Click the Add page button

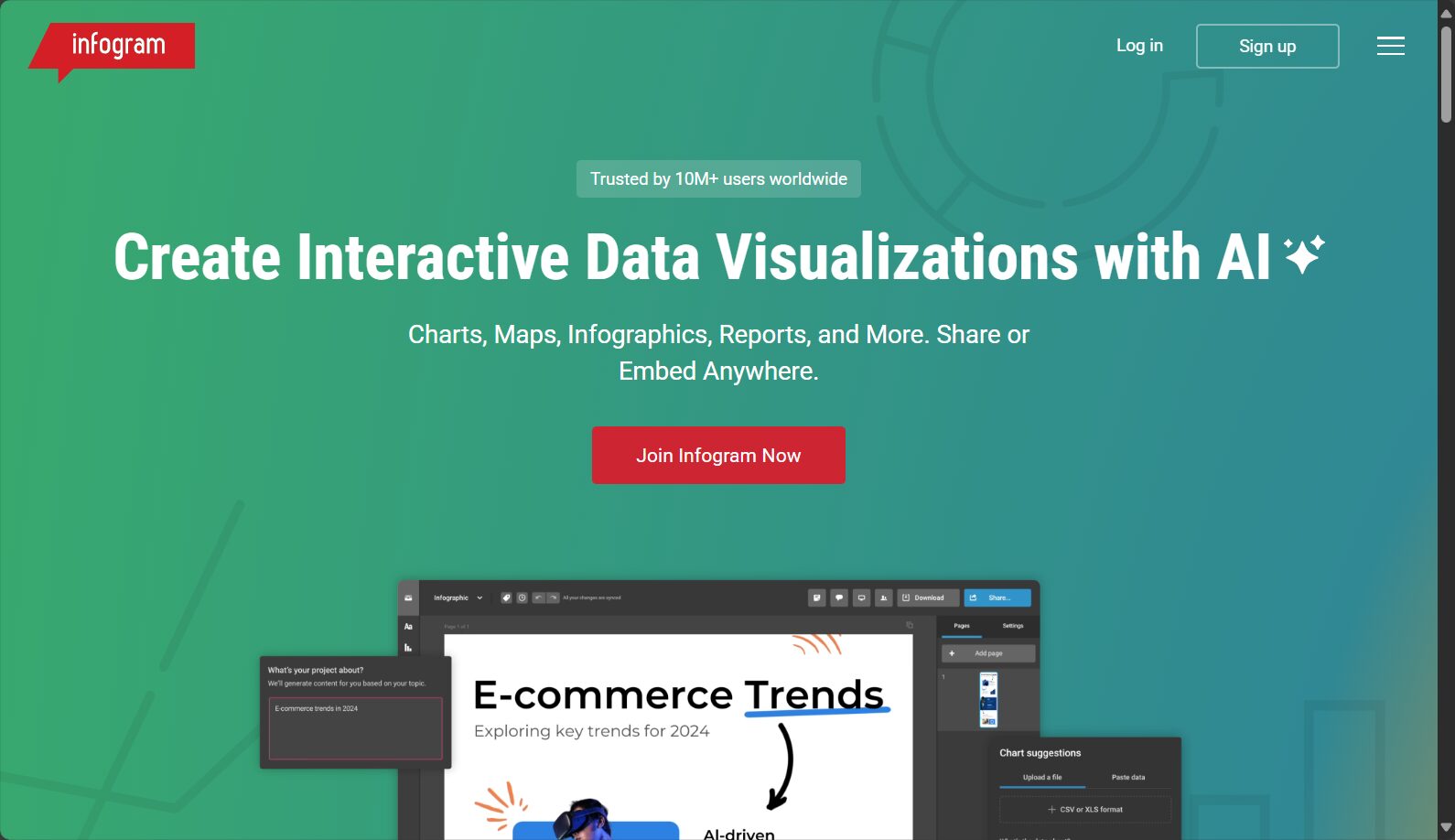pos(988,653)
